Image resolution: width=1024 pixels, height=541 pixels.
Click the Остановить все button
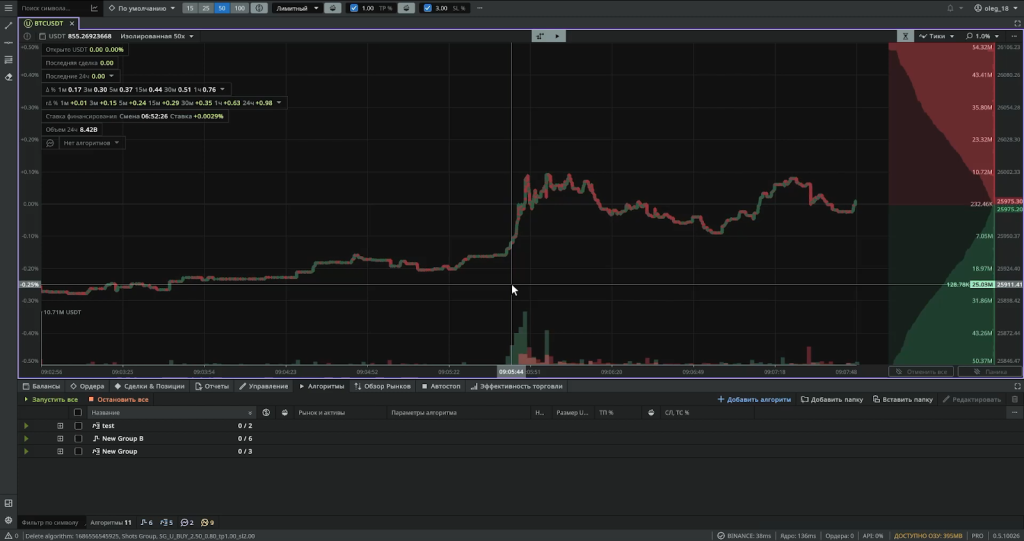point(118,400)
